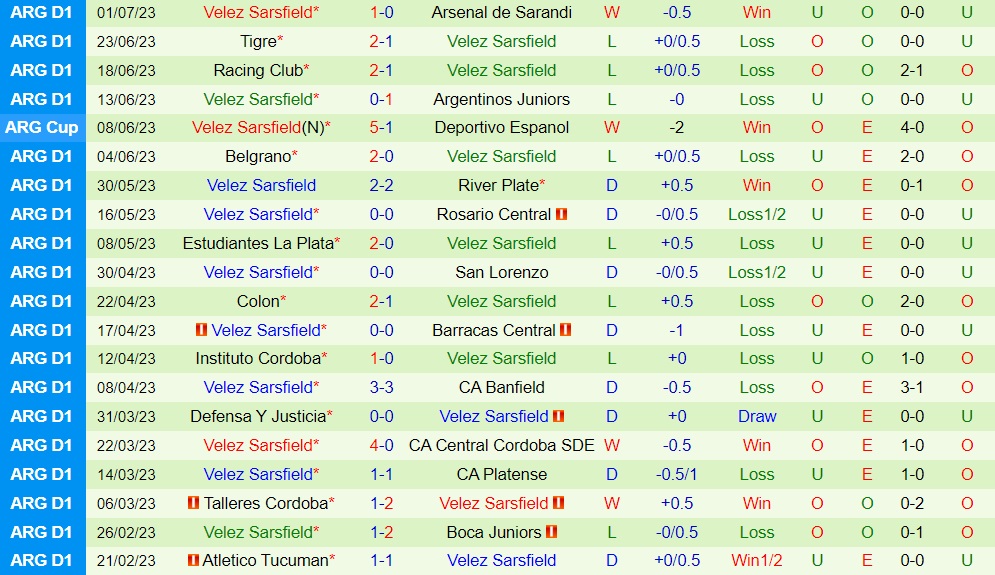
Task: Click the 5-1 match score
Action: [x=381, y=127]
